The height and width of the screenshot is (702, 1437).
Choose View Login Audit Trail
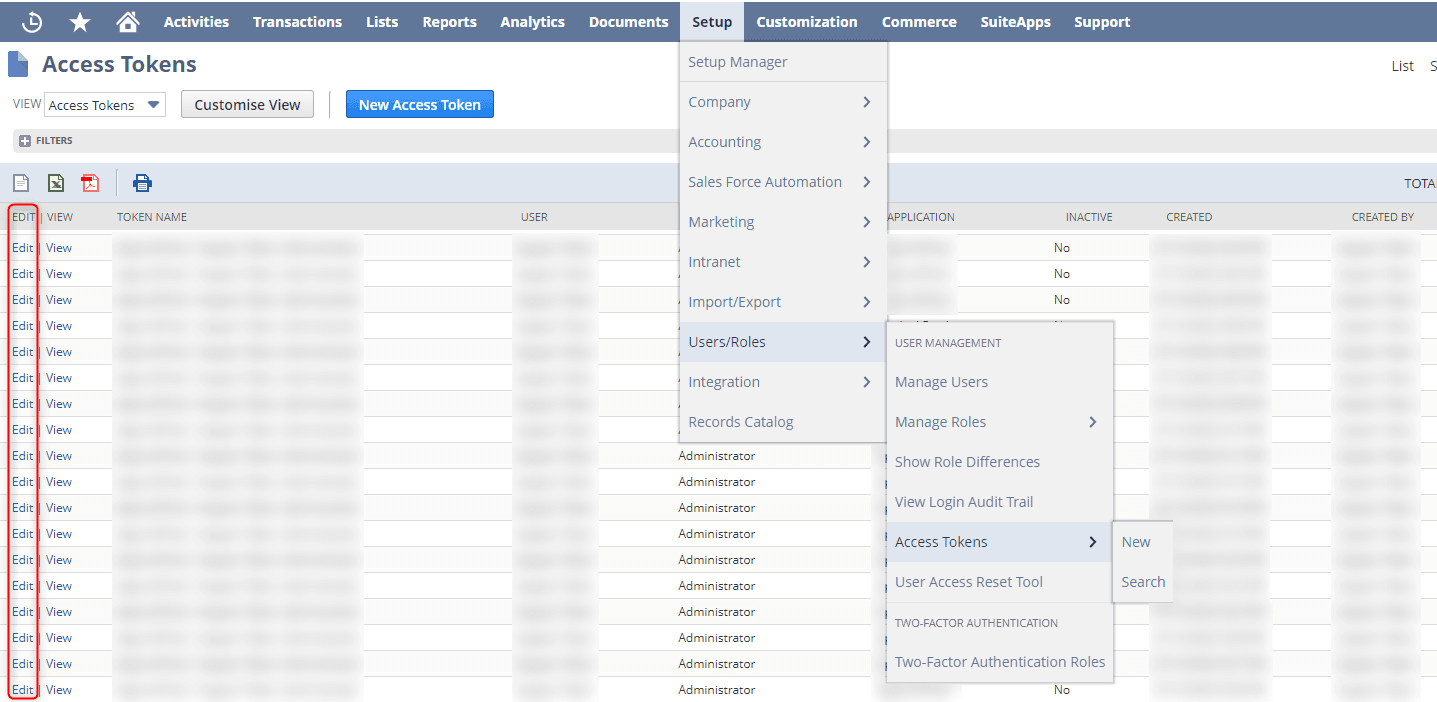[1000, 502]
